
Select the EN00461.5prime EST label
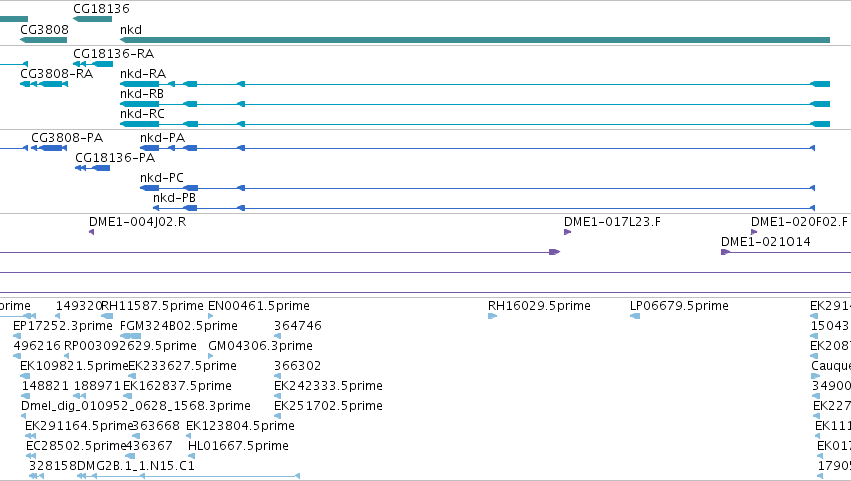click(259, 306)
